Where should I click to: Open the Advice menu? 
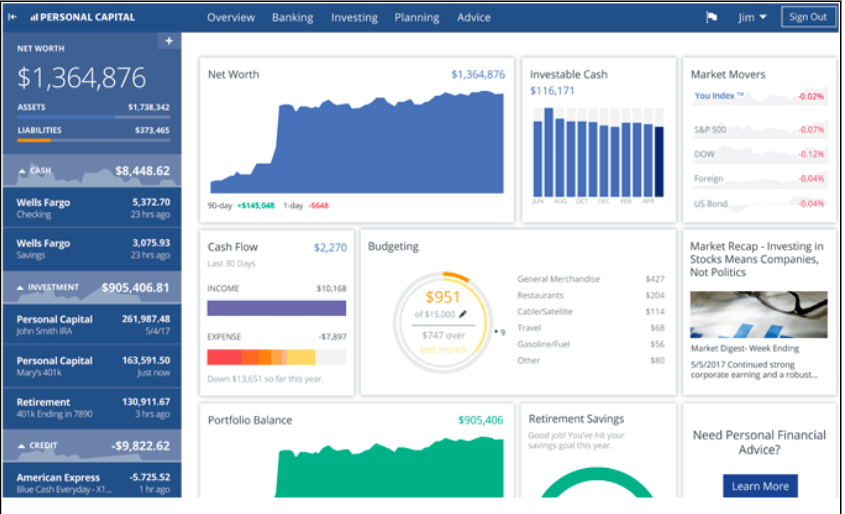(474, 17)
